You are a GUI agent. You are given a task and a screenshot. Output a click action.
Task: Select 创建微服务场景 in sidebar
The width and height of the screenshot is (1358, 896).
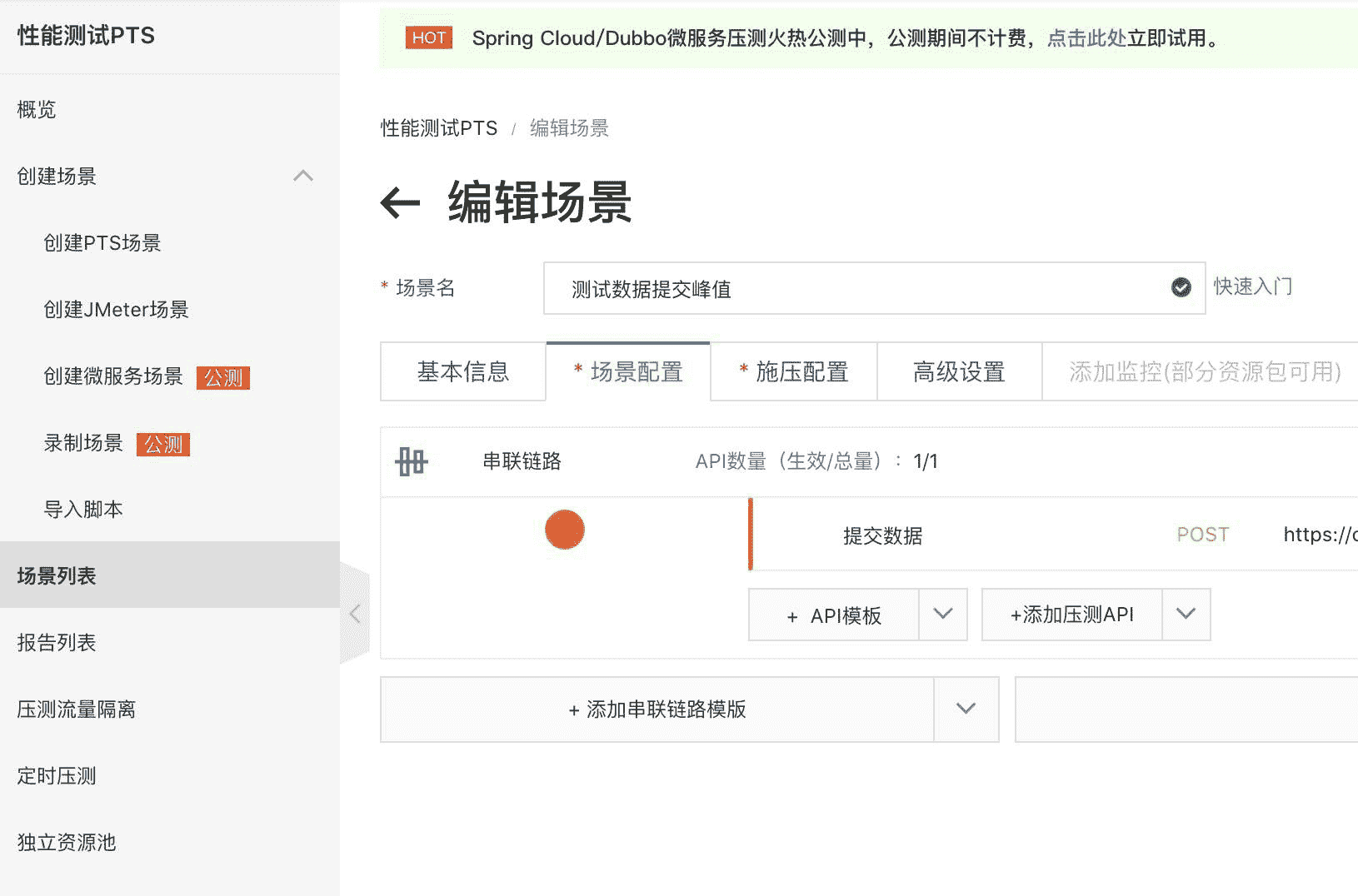[x=113, y=376]
